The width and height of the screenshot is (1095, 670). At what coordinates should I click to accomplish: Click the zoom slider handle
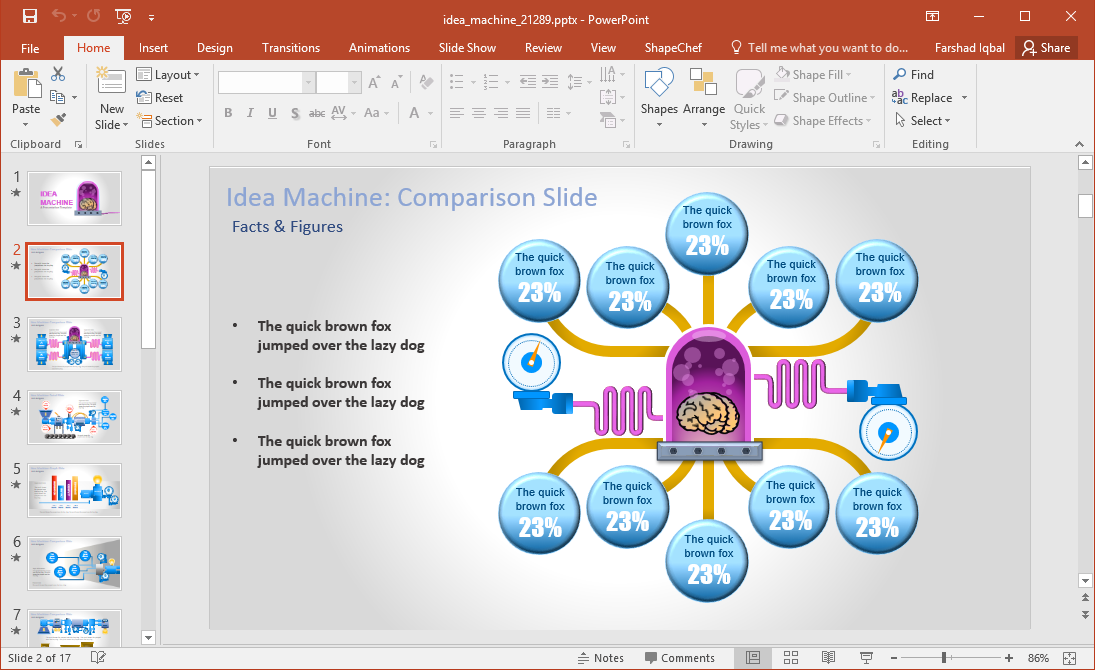pyautogui.click(x=943, y=658)
